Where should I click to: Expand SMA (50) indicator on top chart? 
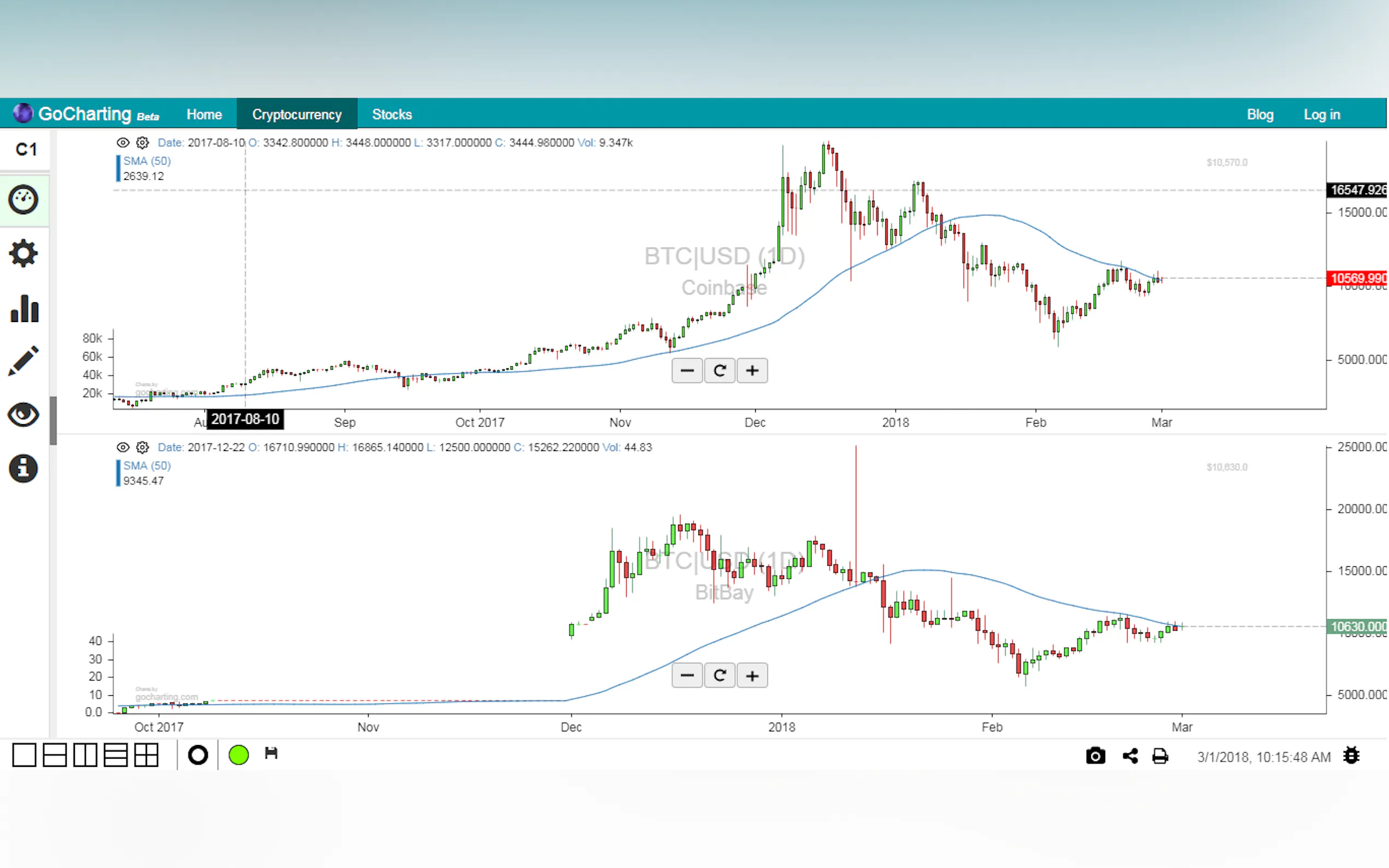click(147, 161)
